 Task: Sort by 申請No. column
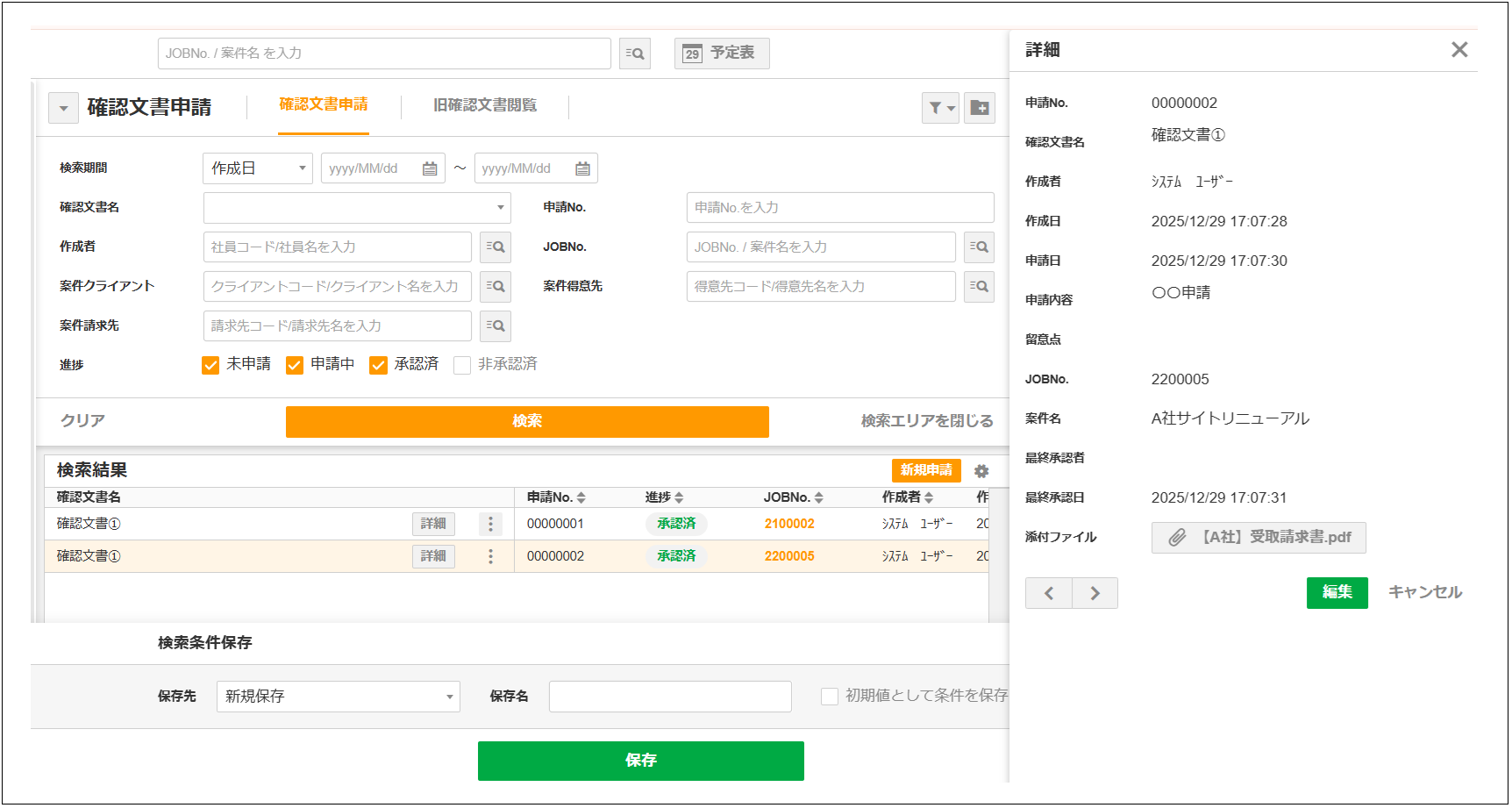pyautogui.click(x=581, y=497)
